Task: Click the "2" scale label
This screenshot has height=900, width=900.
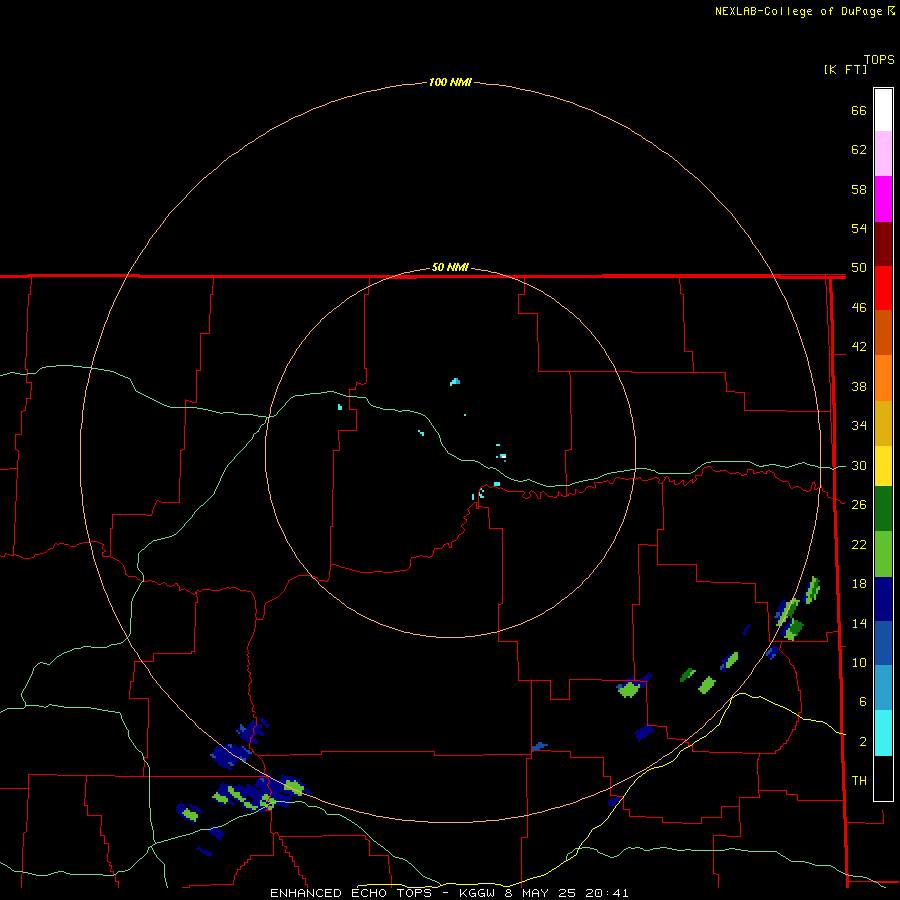Action: tap(862, 742)
